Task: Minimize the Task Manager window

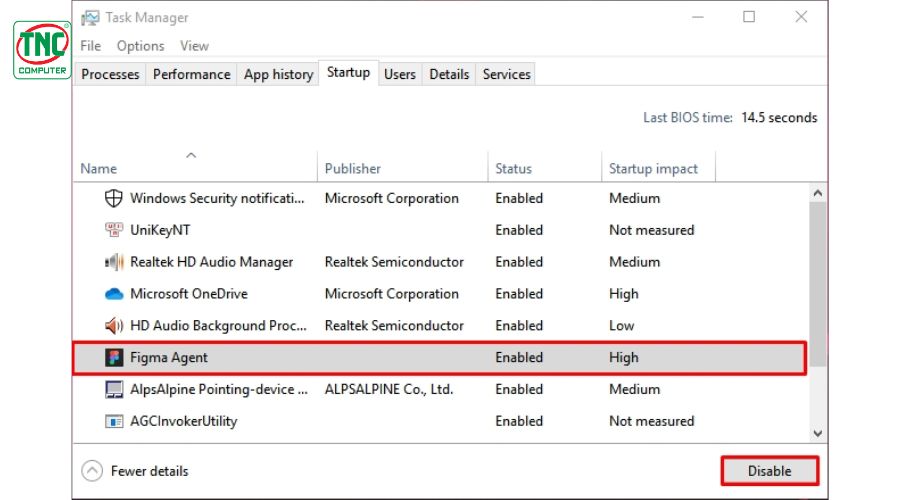Action: tap(697, 17)
